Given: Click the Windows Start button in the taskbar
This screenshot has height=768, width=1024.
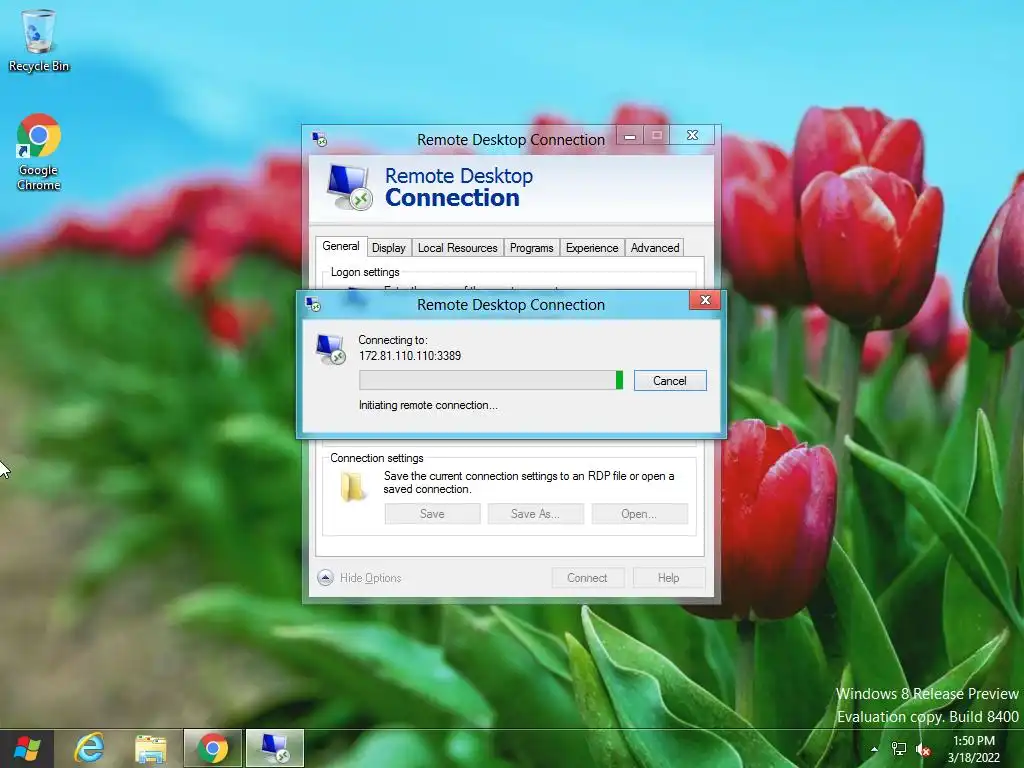Looking at the screenshot, I should pos(27,748).
